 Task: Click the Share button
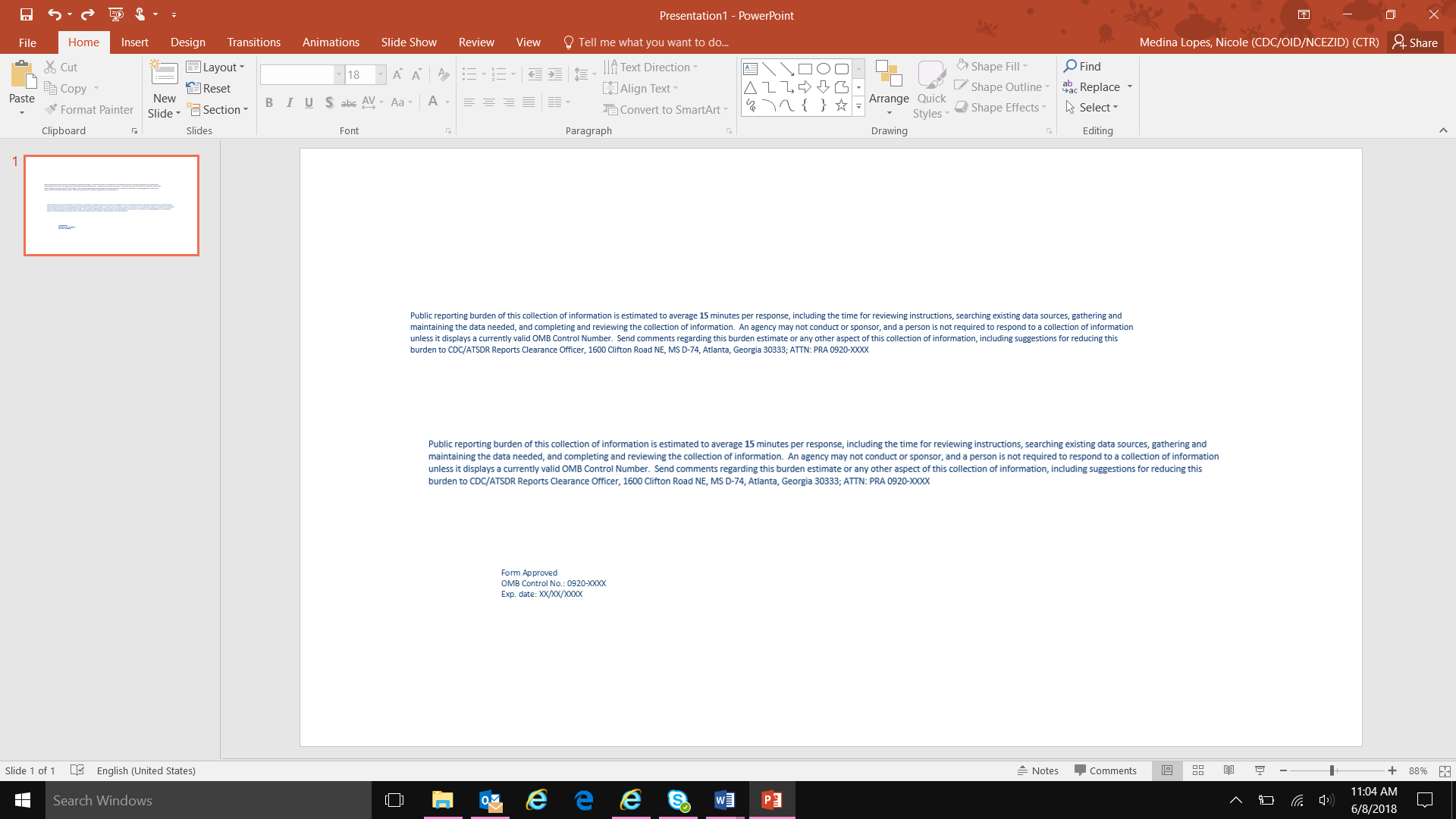tap(1415, 42)
